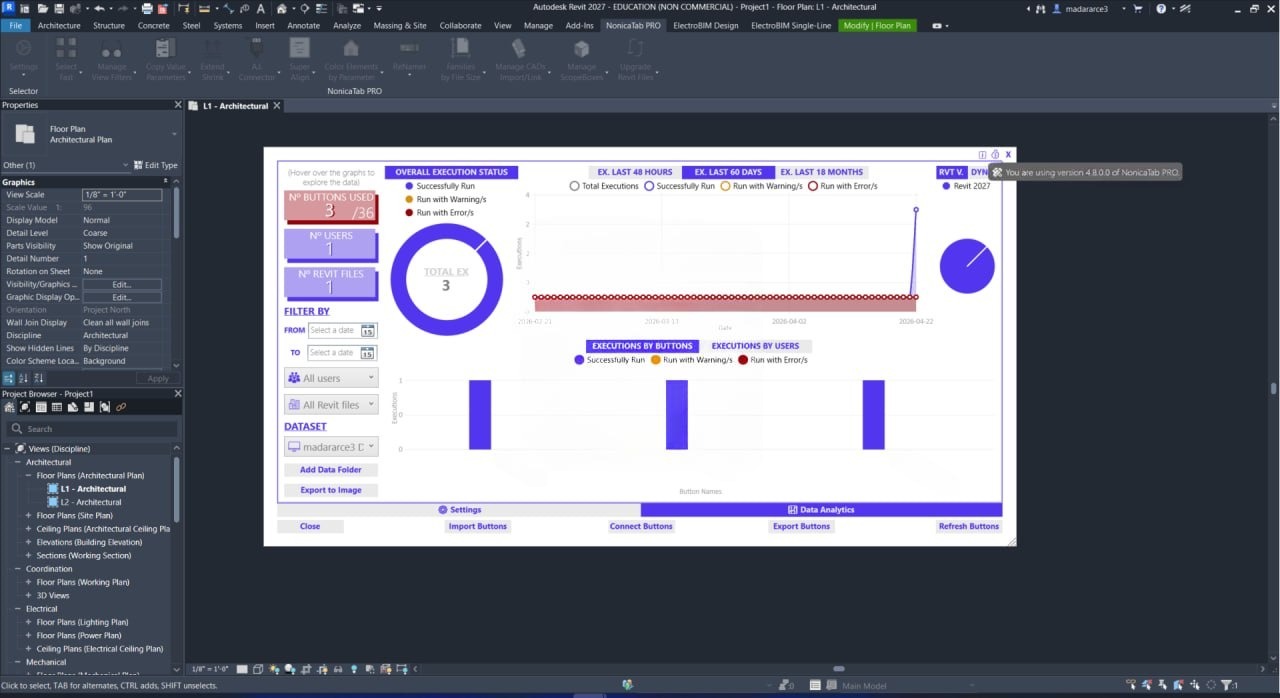
Task: Click the Undo arrow in quick access toolbar
Action: point(98,8)
